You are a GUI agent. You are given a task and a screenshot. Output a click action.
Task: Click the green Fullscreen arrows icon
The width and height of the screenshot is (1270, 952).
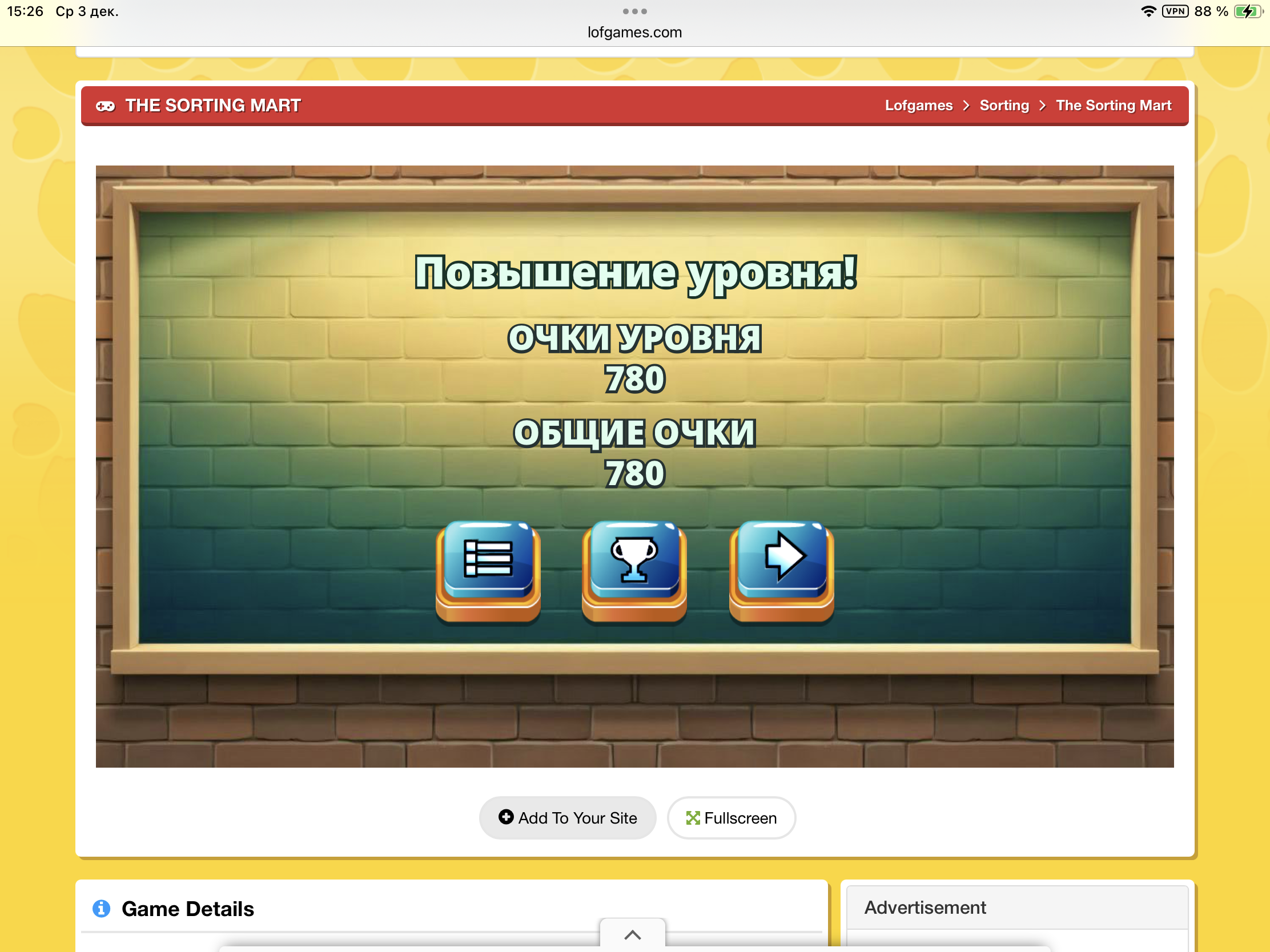[x=693, y=818]
